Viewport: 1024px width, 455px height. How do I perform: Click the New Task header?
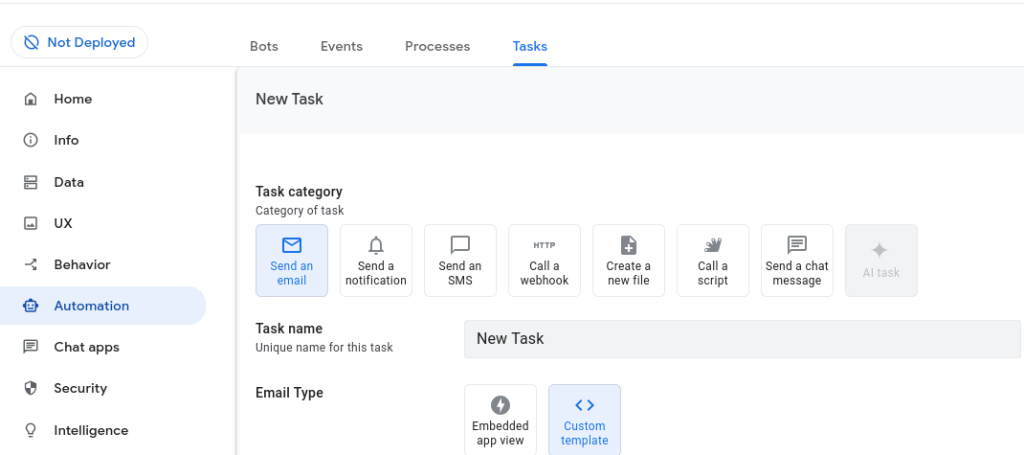tap(289, 99)
